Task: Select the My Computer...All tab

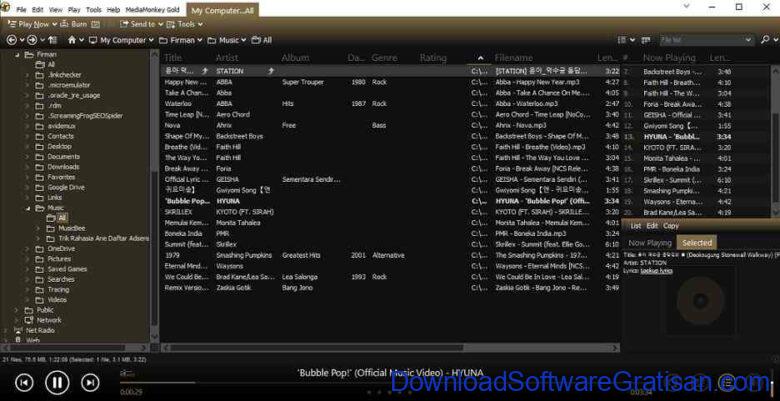Action: pyautogui.click(x=222, y=10)
